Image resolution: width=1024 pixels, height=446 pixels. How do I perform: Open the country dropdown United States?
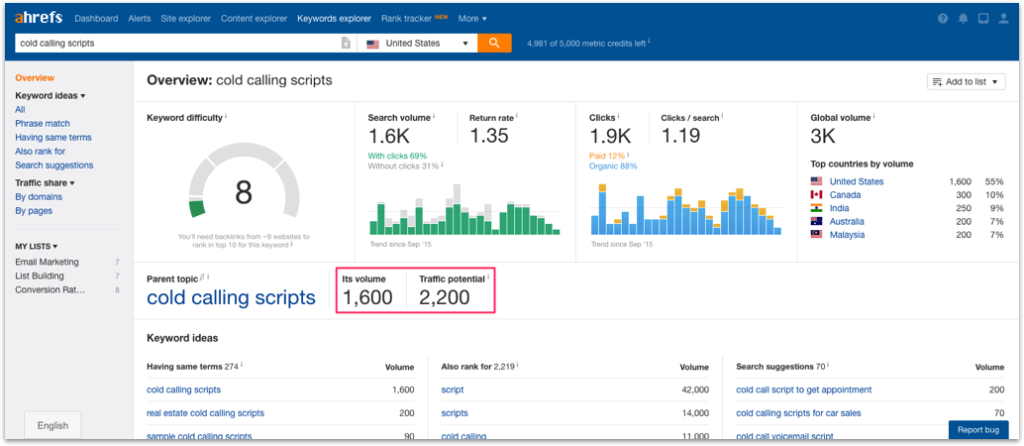(419, 43)
